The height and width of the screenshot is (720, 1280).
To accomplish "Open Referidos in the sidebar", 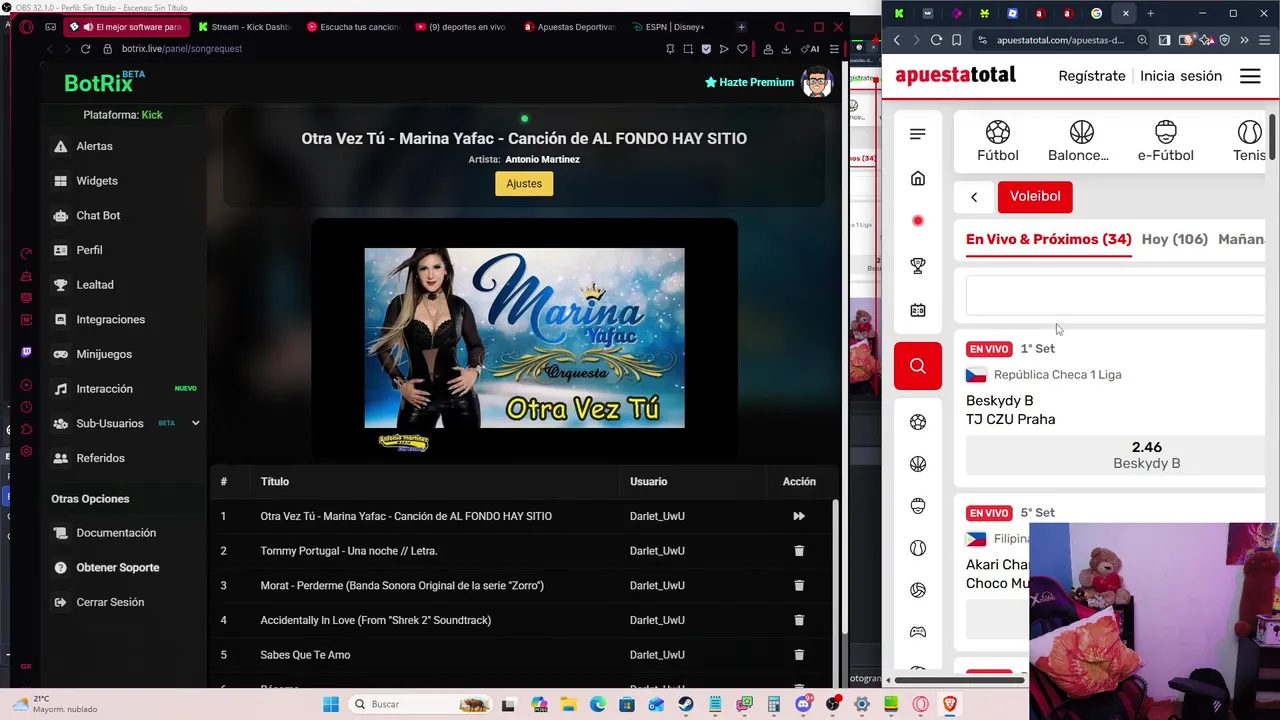I will (100, 458).
